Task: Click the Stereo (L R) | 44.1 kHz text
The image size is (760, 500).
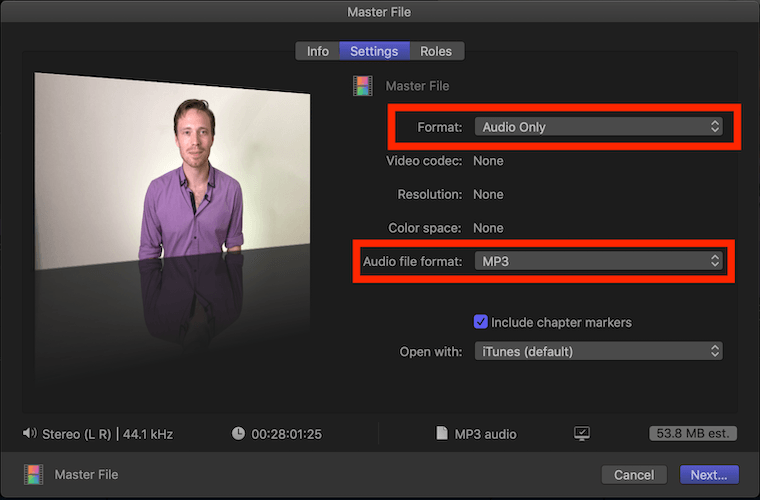Action: click(x=108, y=434)
